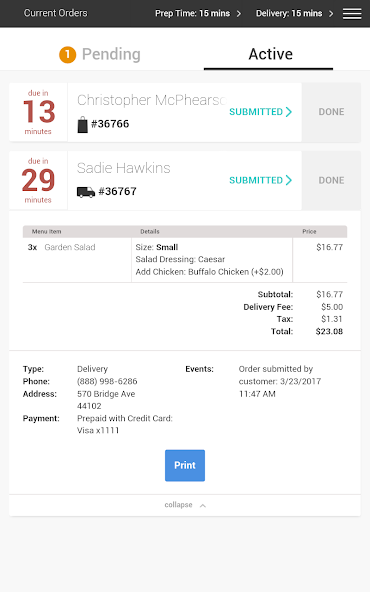Select the Active tab
Viewport: 370px width, 592px height.
(x=270, y=54)
